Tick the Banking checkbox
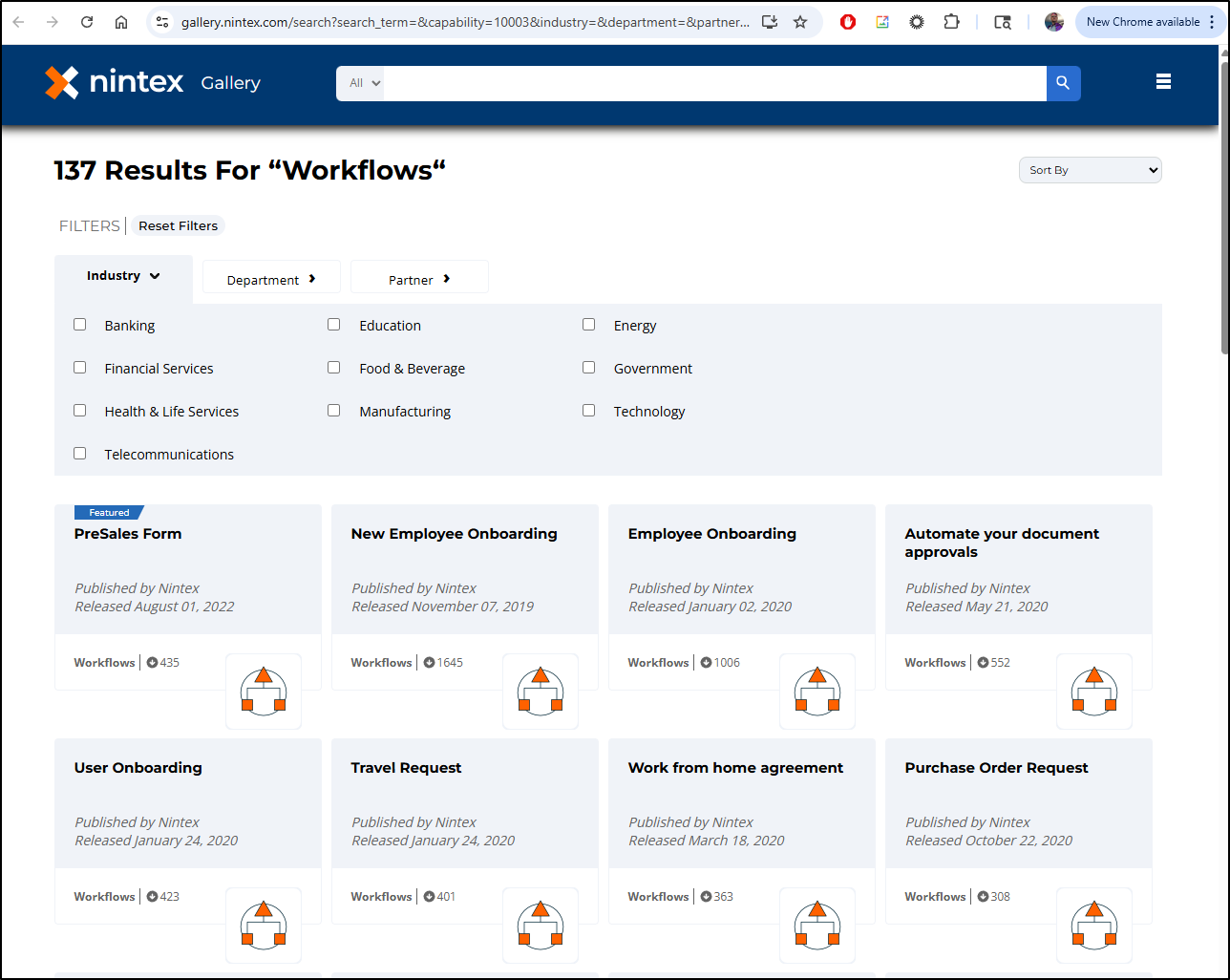This screenshot has height=980, width=1230. pos(80,325)
